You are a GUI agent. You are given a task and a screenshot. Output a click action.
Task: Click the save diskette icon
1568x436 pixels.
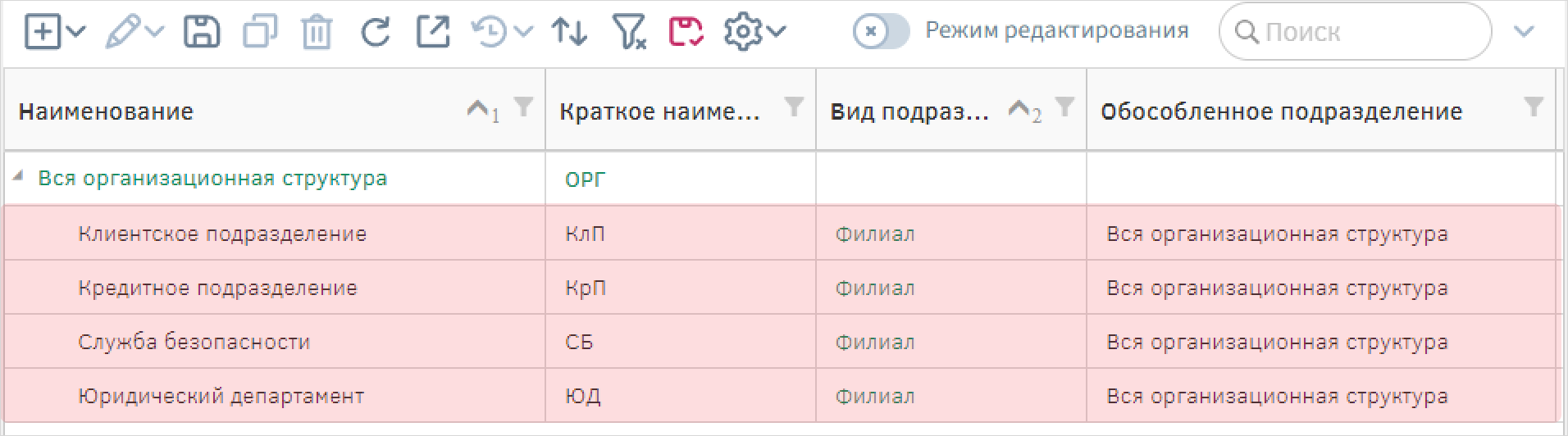pos(201,32)
